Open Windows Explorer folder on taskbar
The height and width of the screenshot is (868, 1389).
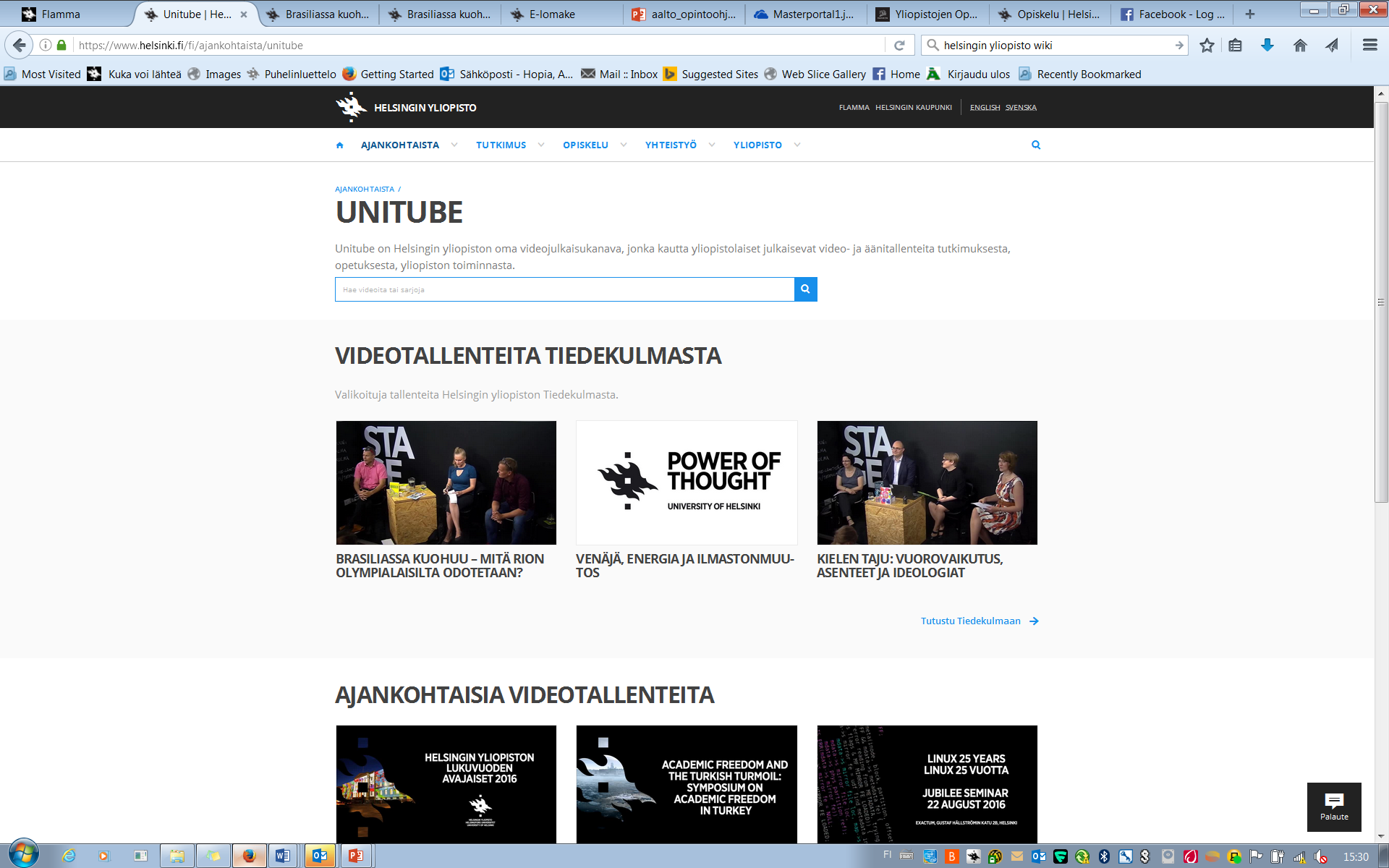pos(177,856)
